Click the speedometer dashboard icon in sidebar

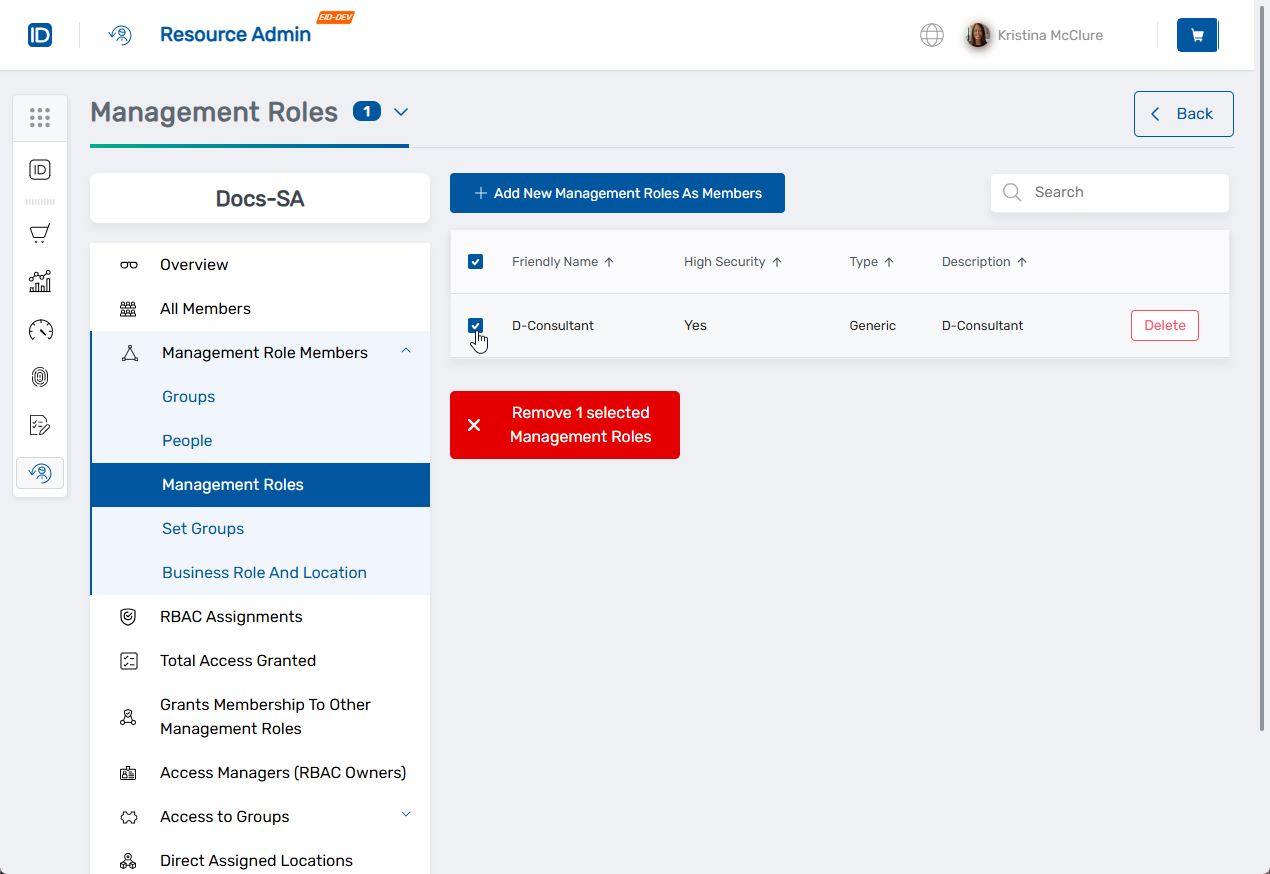pyautogui.click(x=40, y=329)
